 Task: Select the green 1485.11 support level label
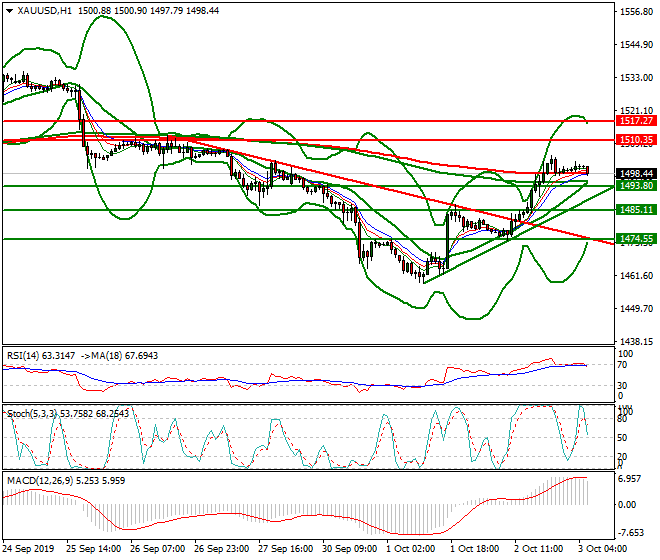click(636, 210)
